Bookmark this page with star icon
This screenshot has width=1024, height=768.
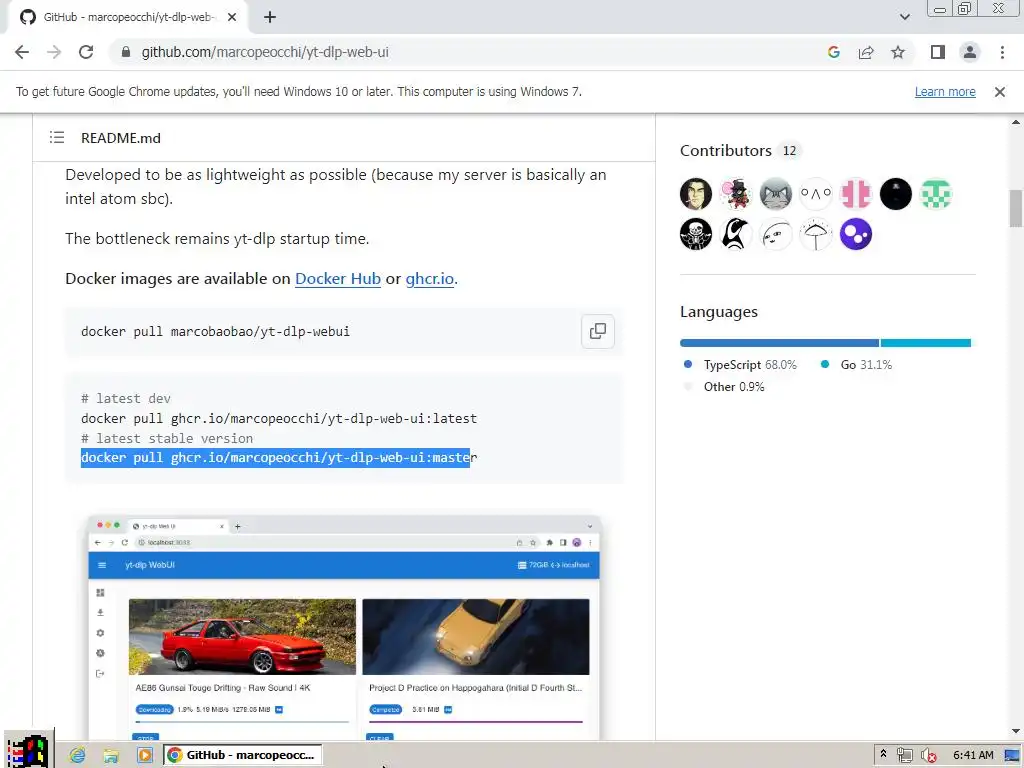click(x=898, y=52)
